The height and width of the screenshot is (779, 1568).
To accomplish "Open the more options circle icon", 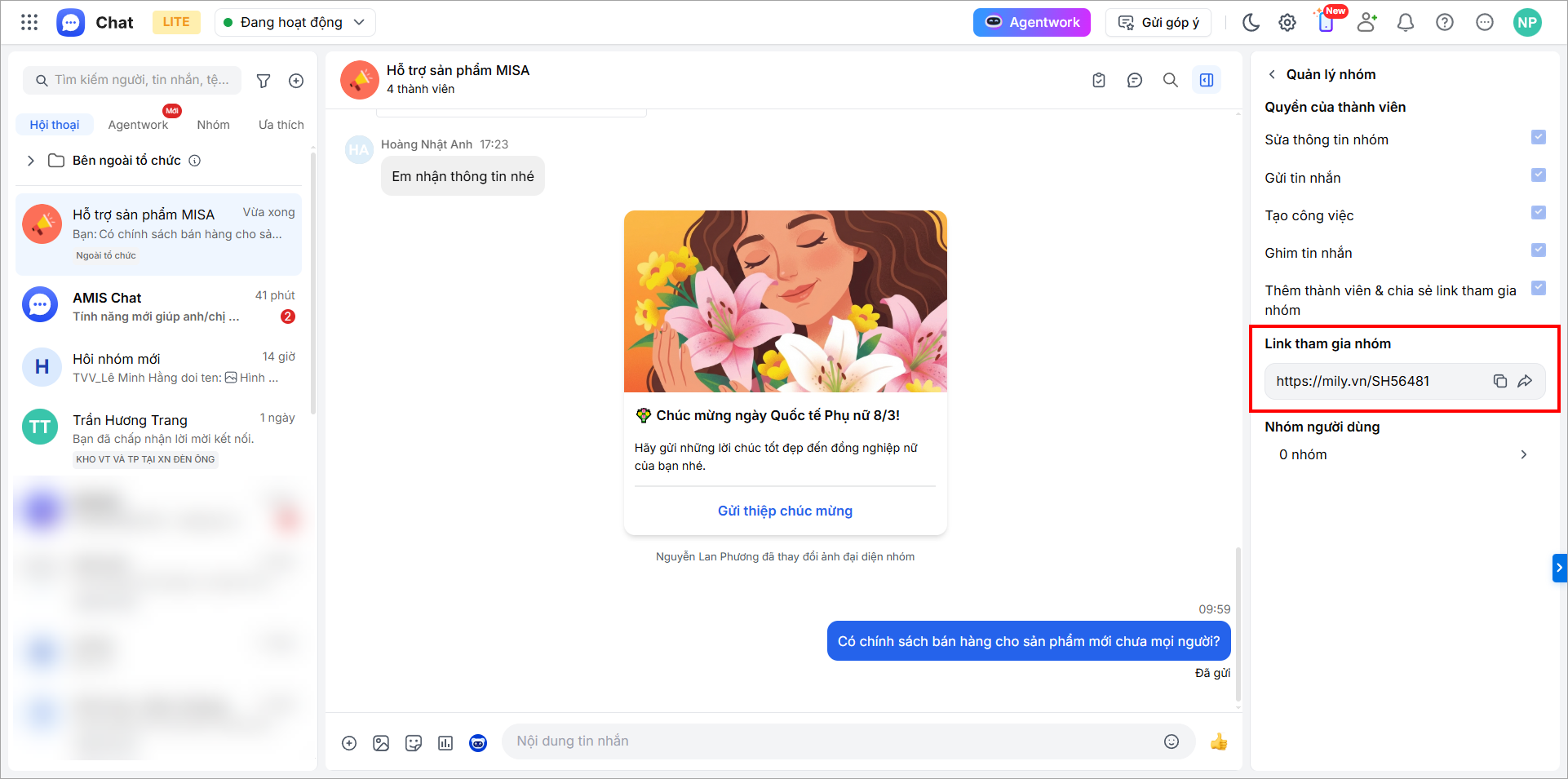I will (1485, 23).
